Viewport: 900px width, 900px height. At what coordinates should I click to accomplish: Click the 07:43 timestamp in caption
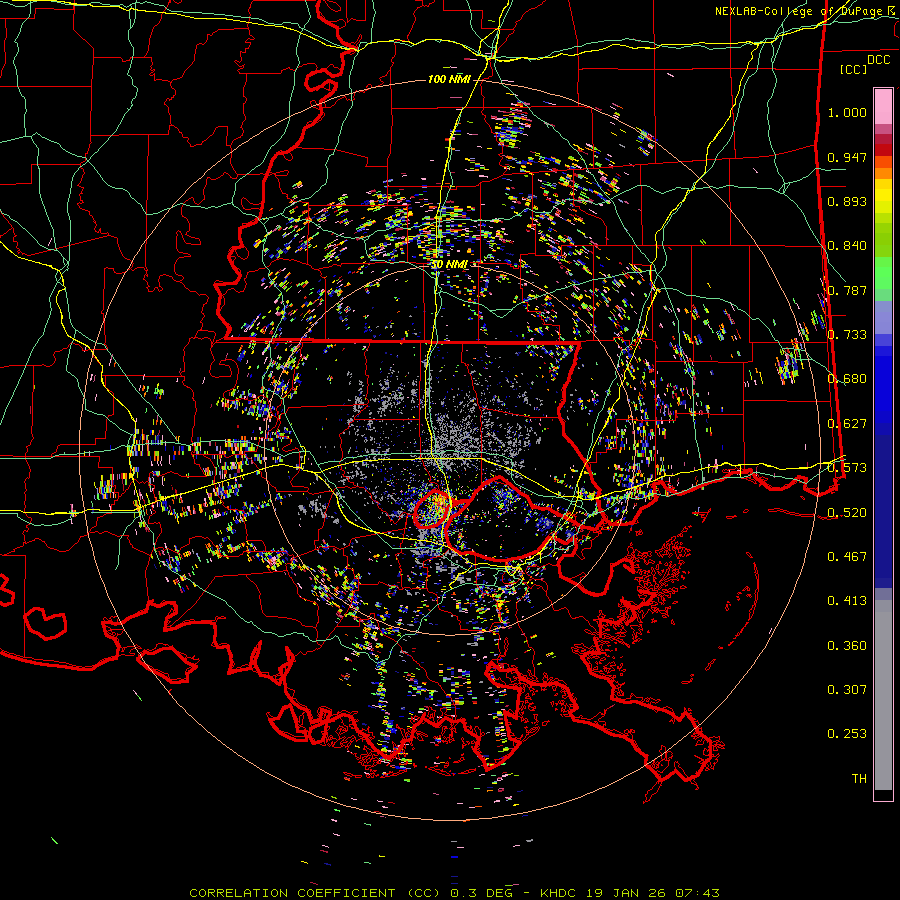pos(699,893)
